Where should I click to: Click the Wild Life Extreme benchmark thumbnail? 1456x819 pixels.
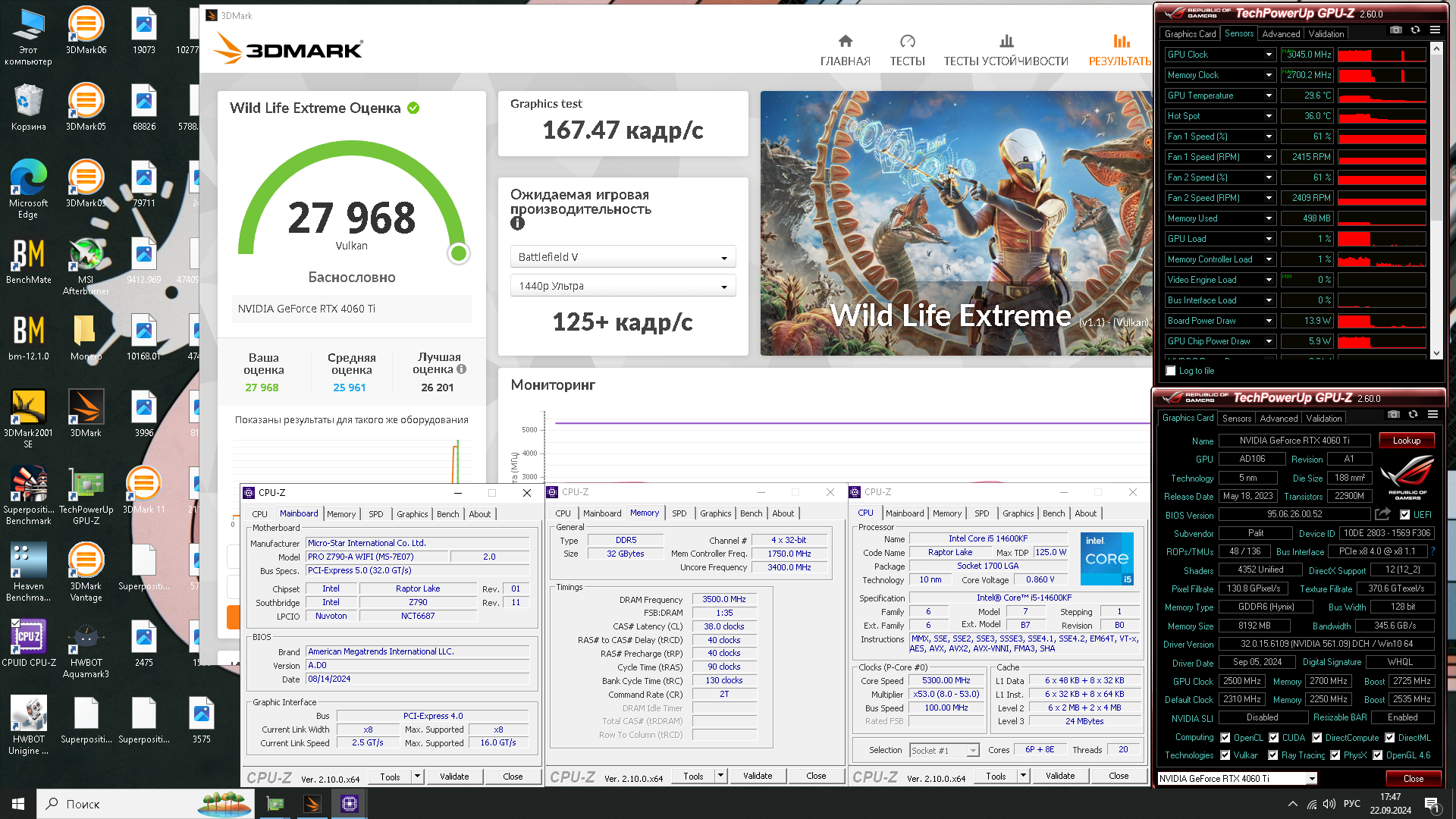pyautogui.click(x=955, y=223)
